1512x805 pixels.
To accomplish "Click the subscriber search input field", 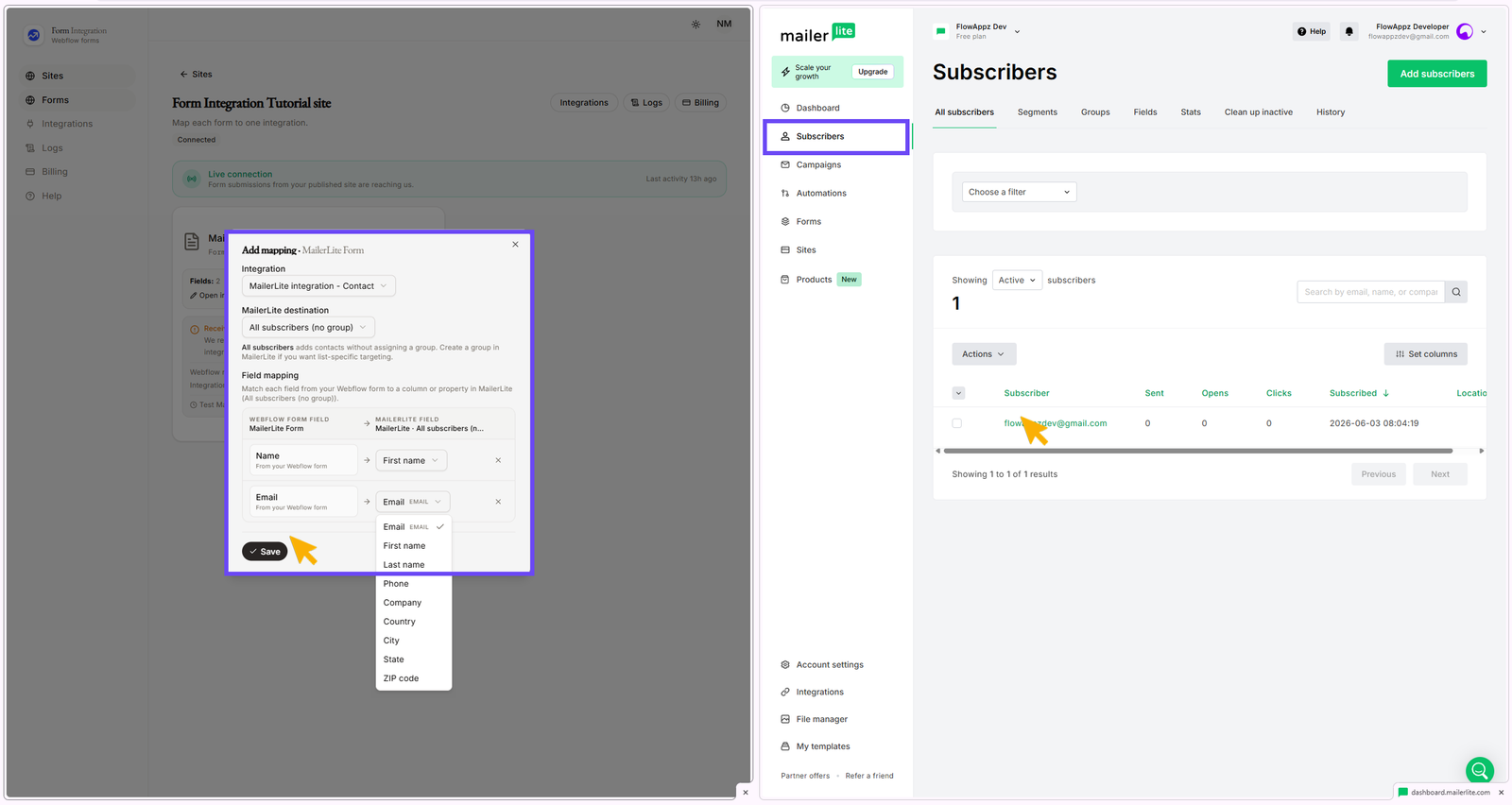I will [1370, 292].
